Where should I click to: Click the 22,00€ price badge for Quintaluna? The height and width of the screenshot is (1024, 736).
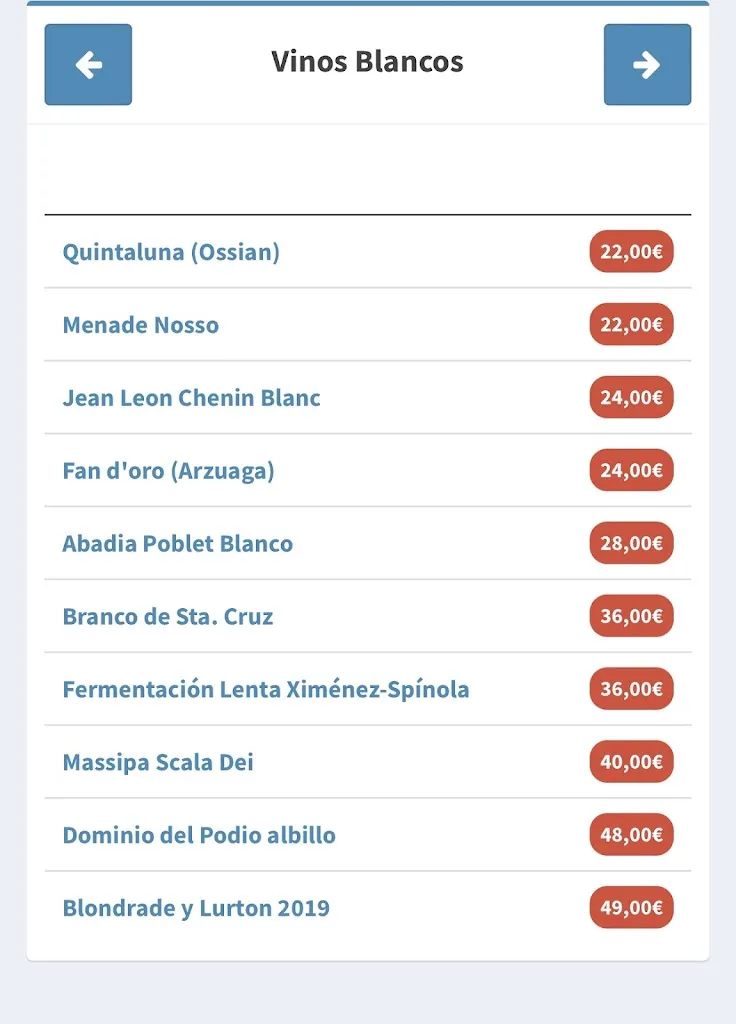tap(631, 252)
